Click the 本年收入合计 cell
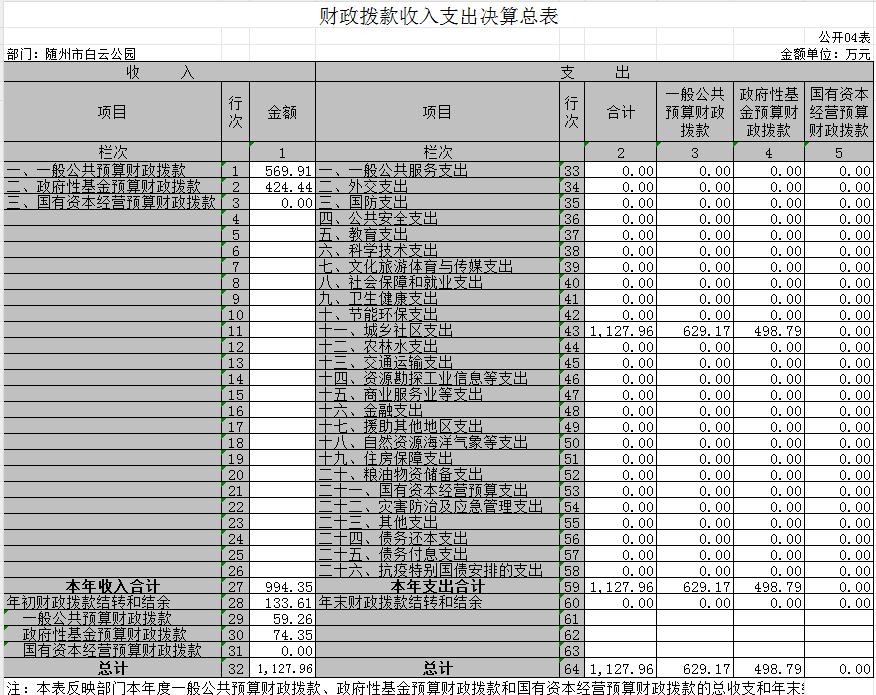This screenshot has height=695, width=876. coord(113,587)
